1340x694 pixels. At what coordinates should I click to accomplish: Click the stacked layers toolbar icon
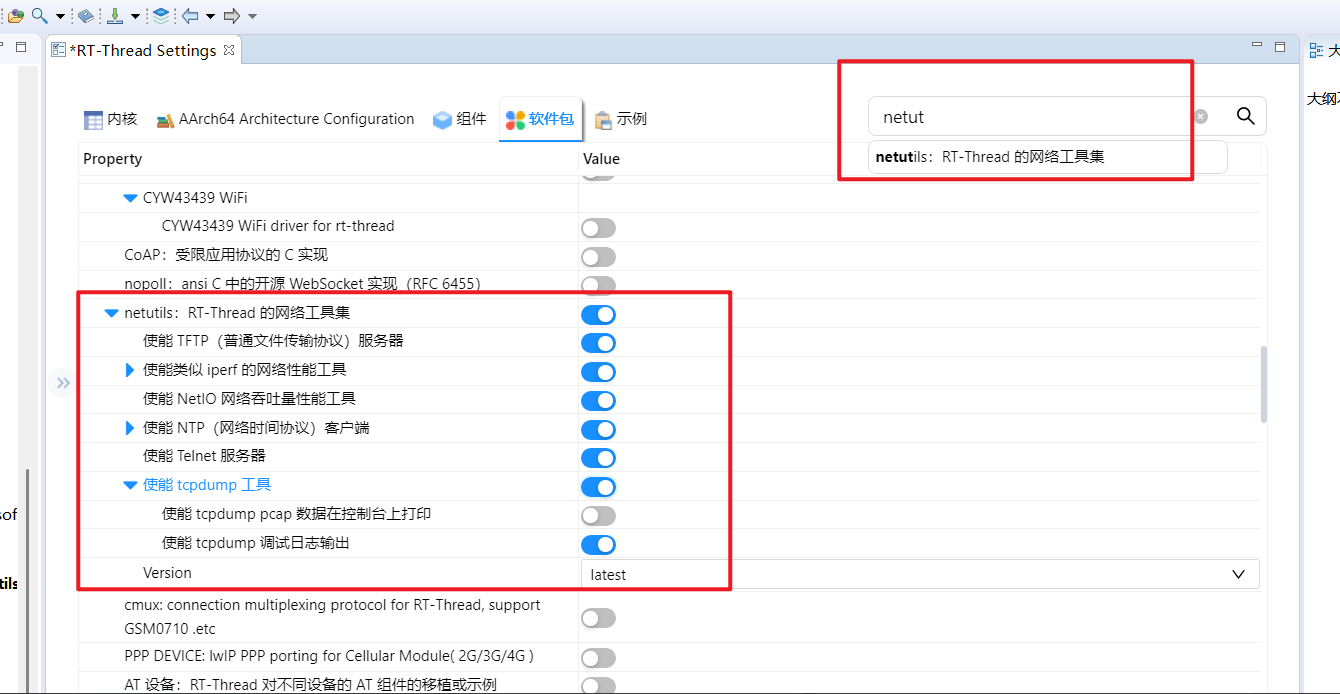[x=161, y=16]
